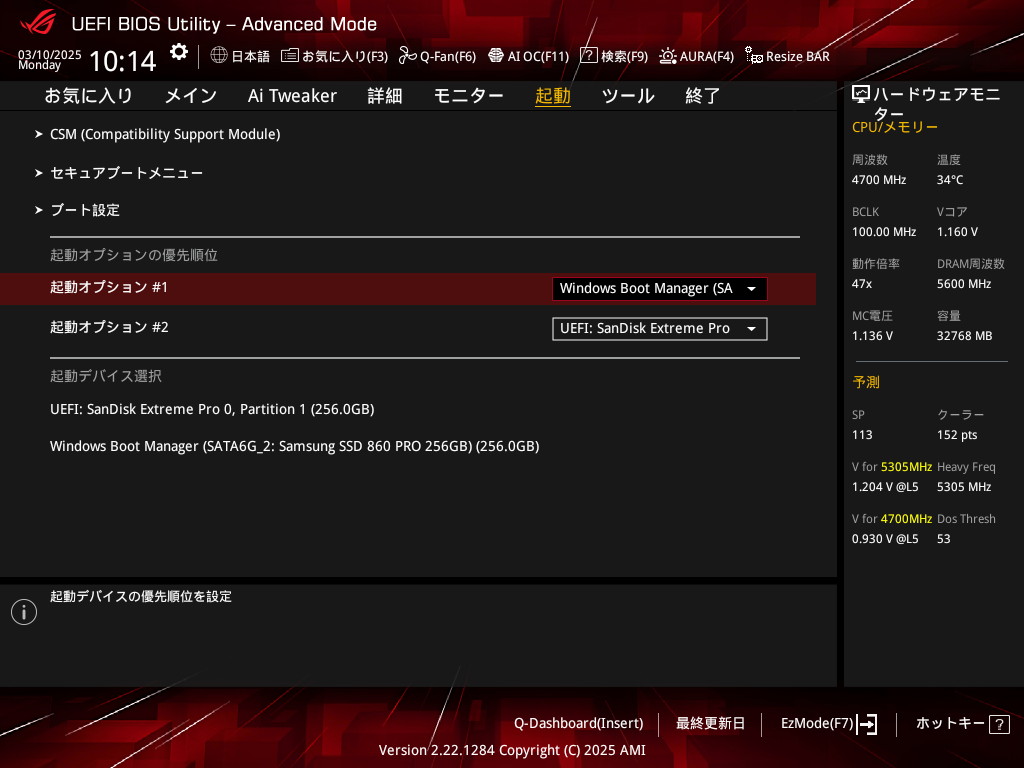Open Q-Dashboard(Insert)
This screenshot has height=768, width=1024.
click(x=579, y=724)
